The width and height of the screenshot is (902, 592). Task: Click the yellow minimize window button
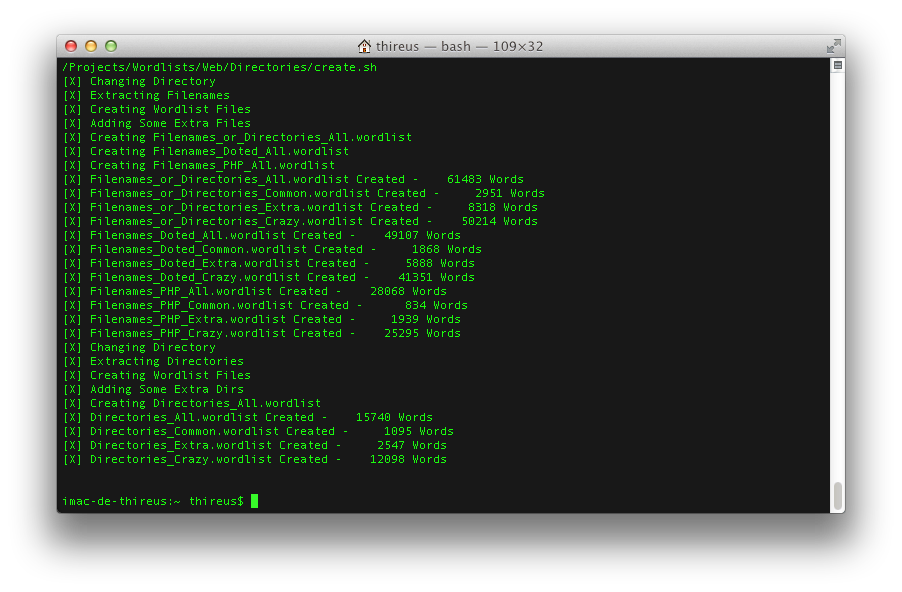click(x=91, y=46)
